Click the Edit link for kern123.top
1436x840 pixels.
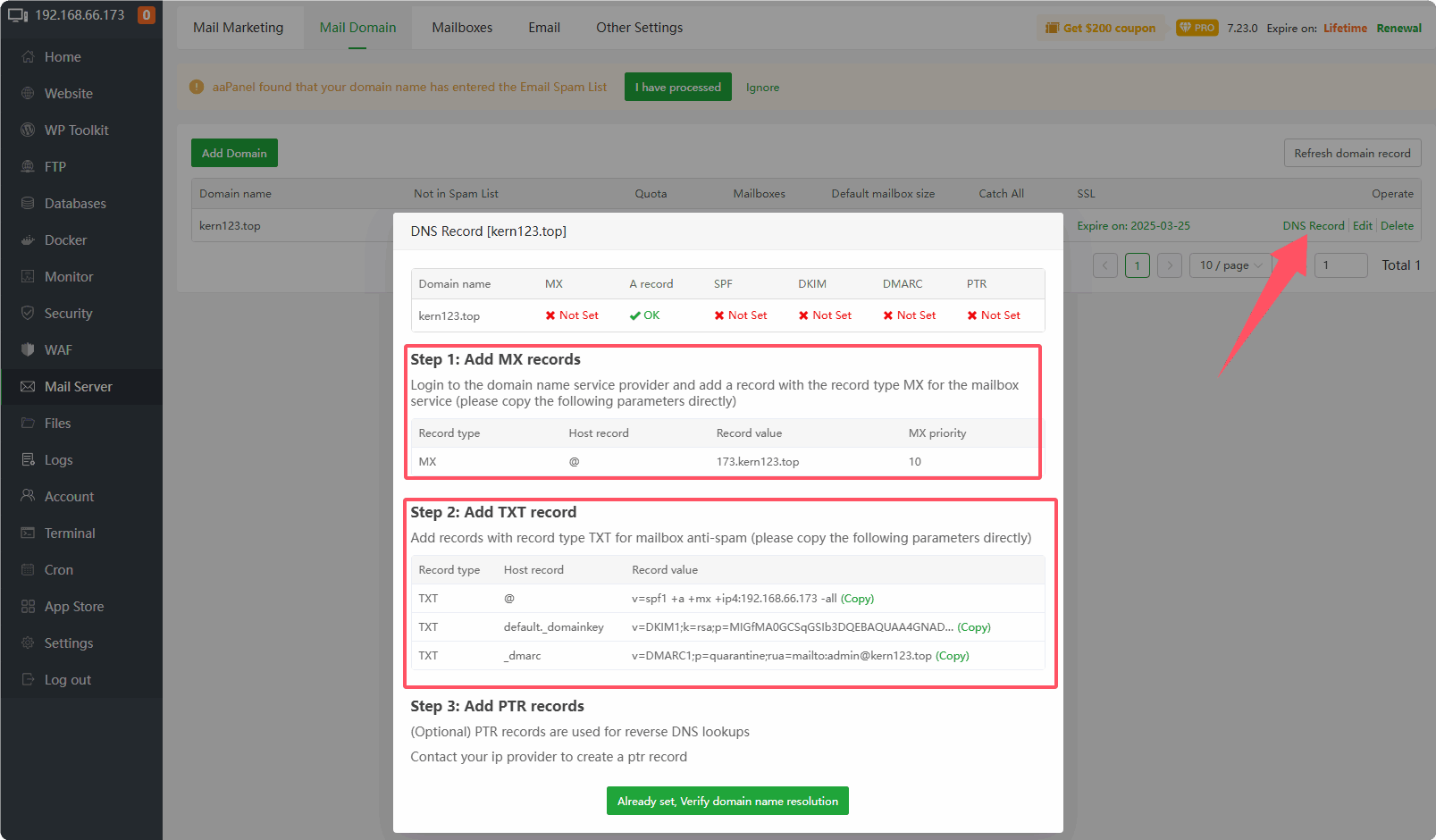pyautogui.click(x=1363, y=226)
